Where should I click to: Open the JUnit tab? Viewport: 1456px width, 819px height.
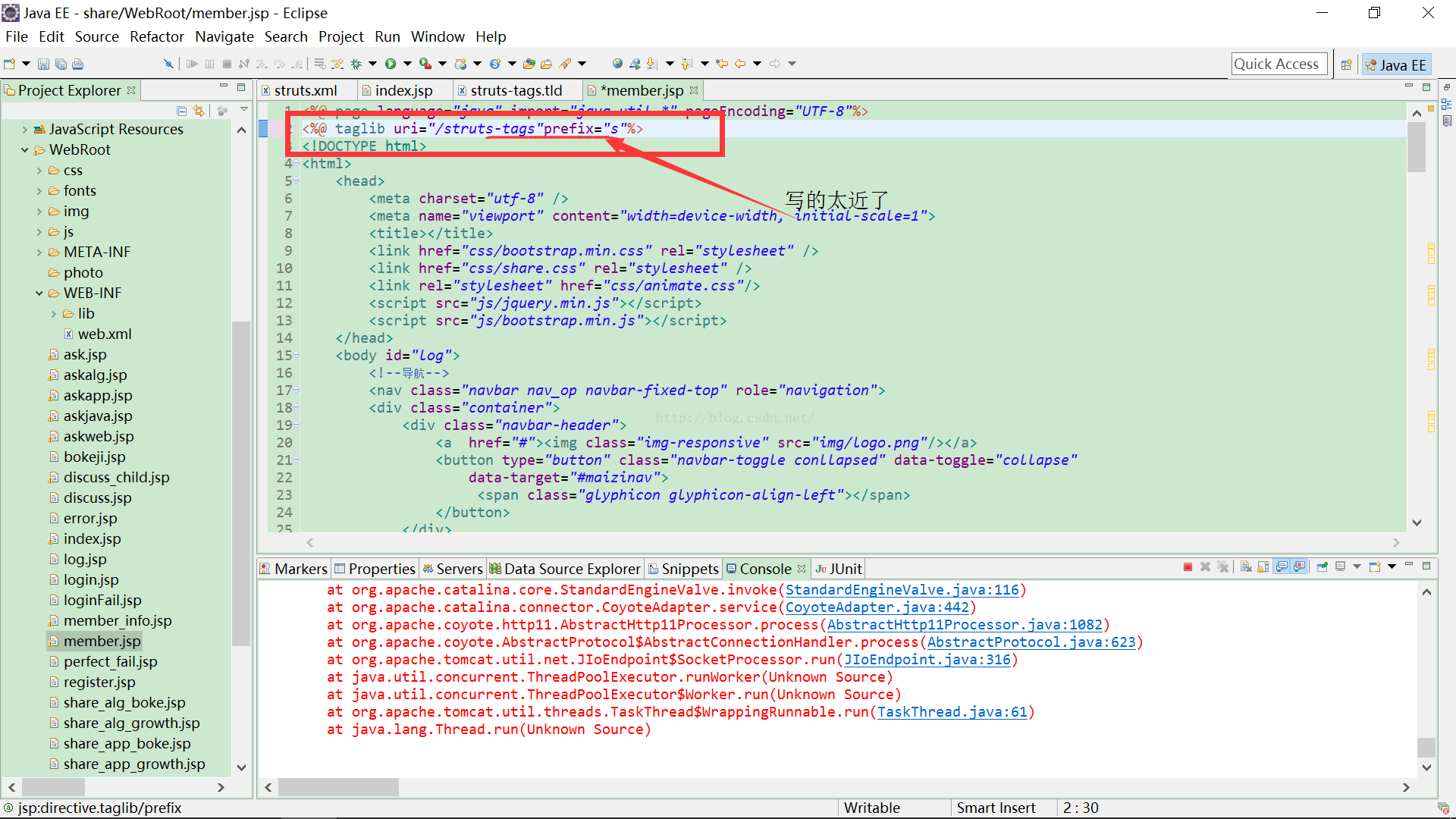tap(839, 569)
